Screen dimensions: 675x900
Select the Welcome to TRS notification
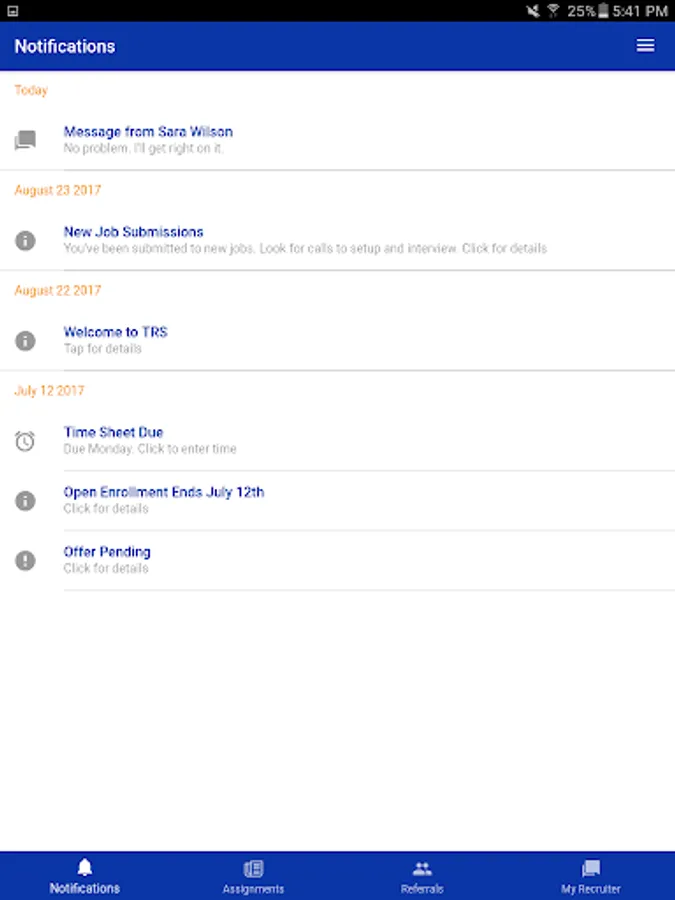(115, 332)
